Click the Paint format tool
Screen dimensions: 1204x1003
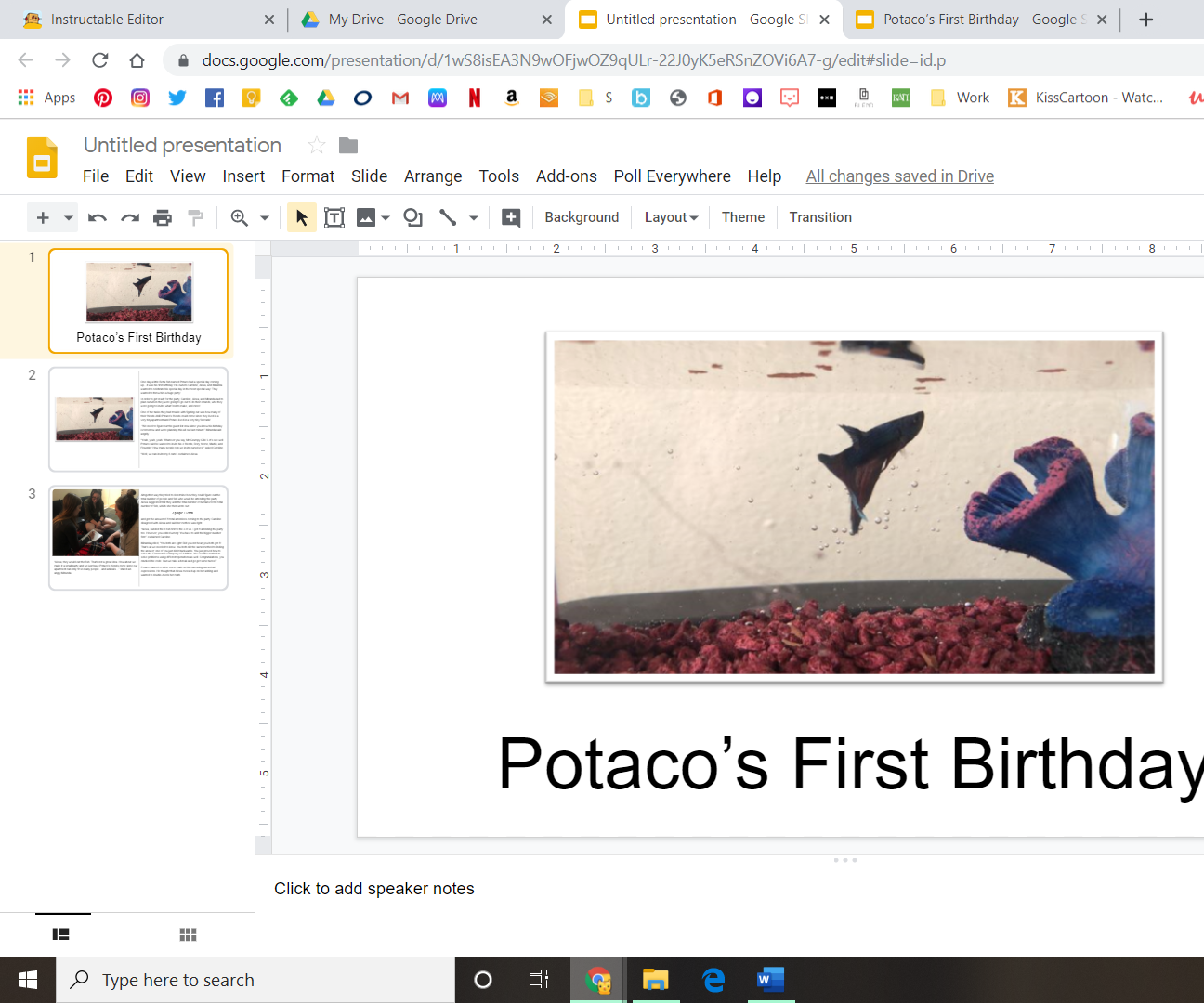tap(195, 217)
